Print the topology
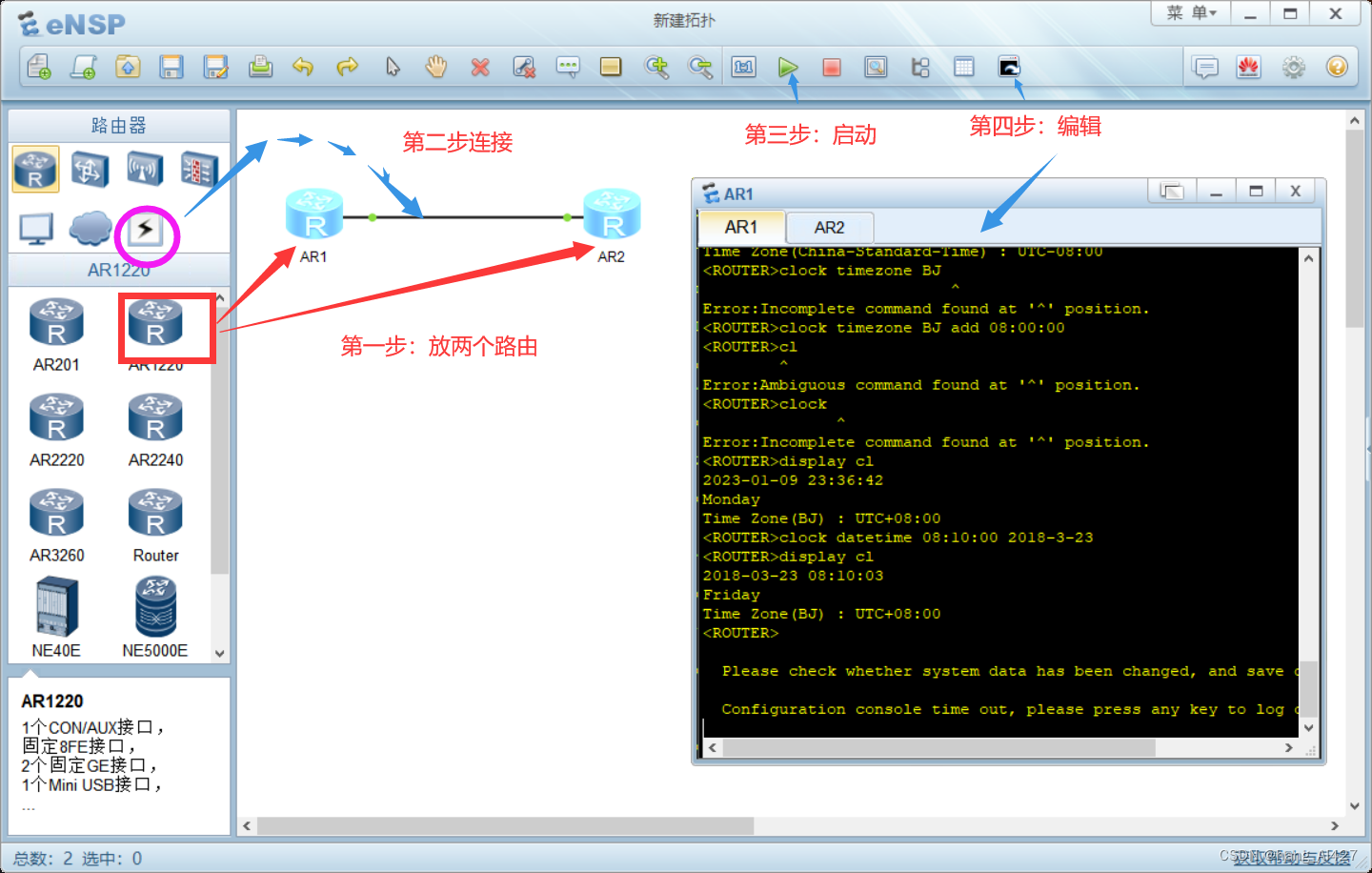The height and width of the screenshot is (873, 1372). tap(260, 67)
